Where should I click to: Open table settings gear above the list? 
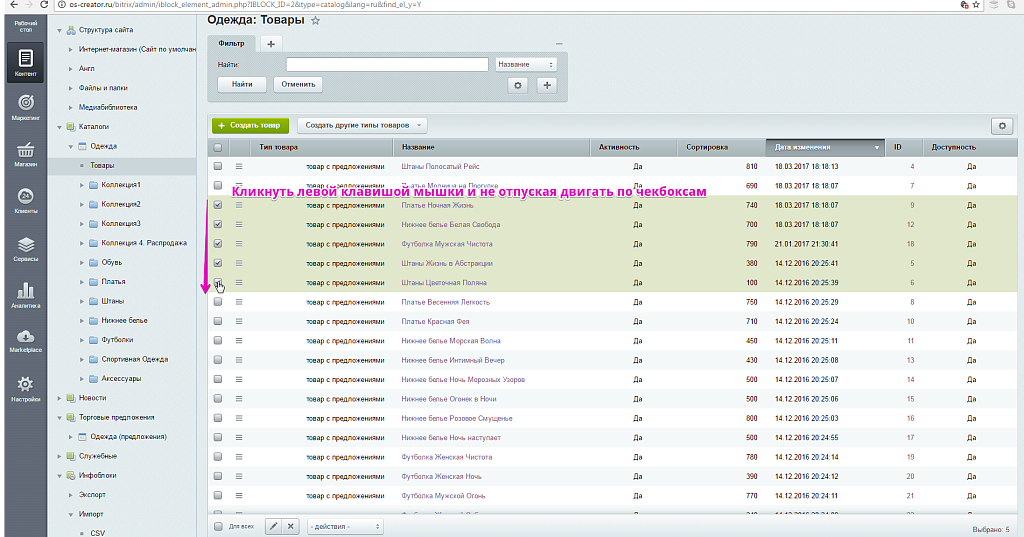[x=1001, y=126]
